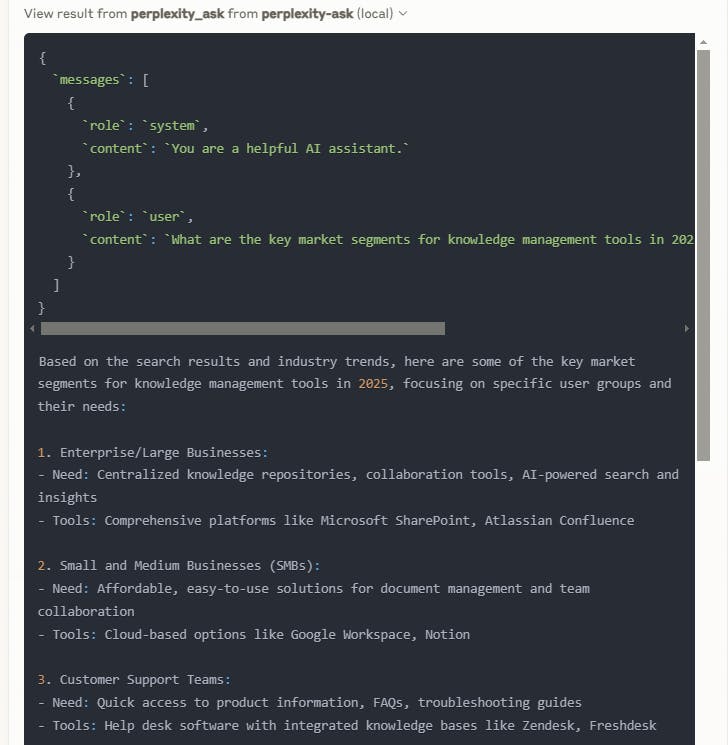This screenshot has height=745, width=728.
Task: Click the vertical scrollbar thumb on right
Action: 703,250
